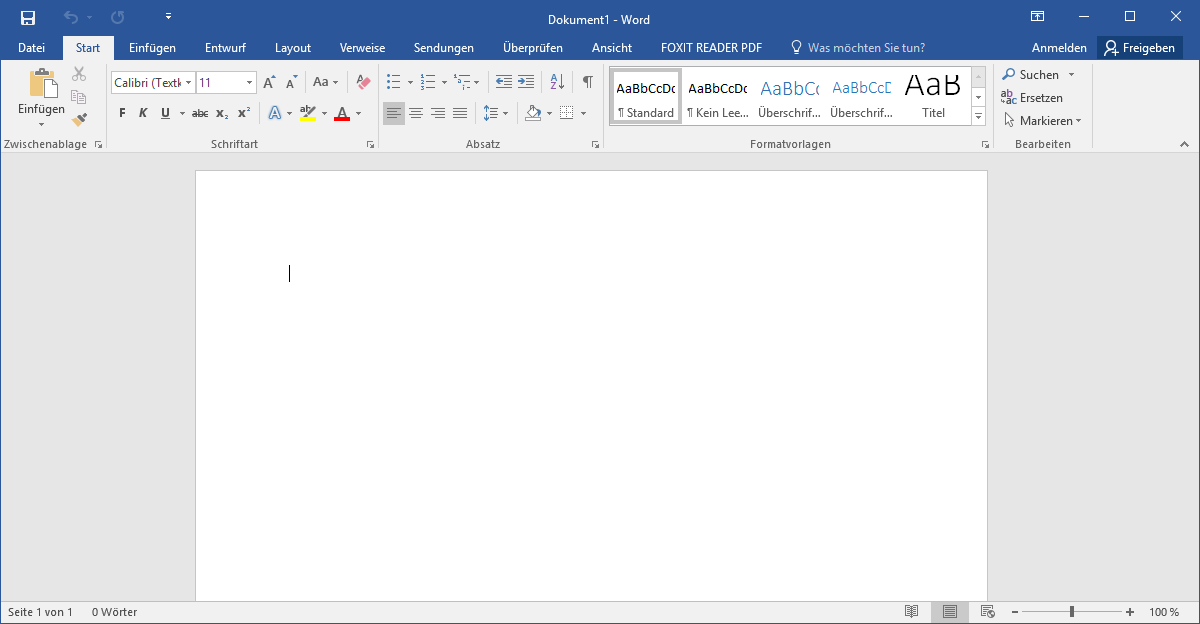1200x624 pixels.
Task: Open the line spacing dropdown
Action: pyautogui.click(x=496, y=113)
